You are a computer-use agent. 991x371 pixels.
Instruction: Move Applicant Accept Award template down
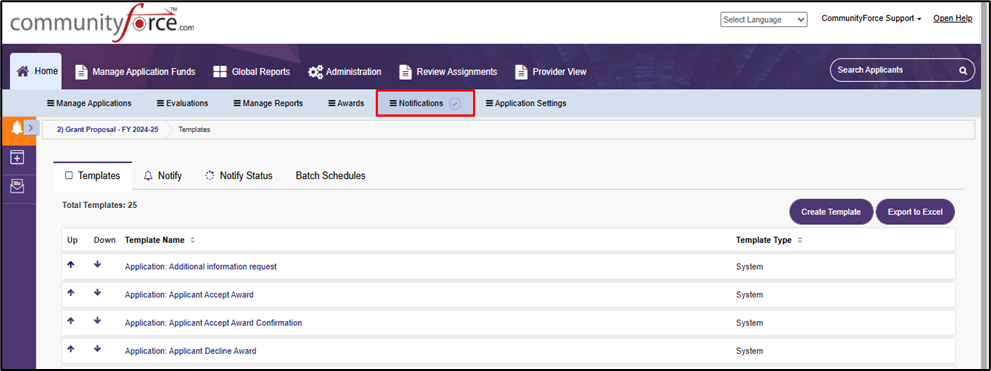pyautogui.click(x=97, y=292)
